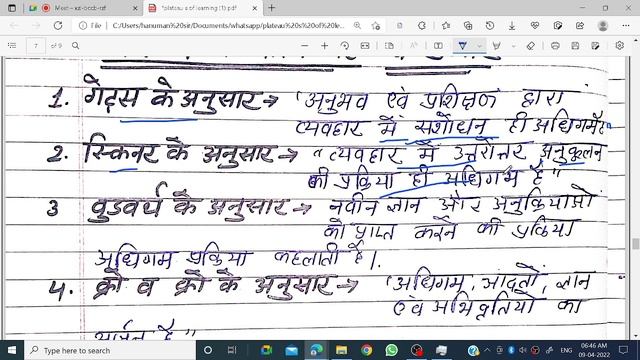Select the Highlight tool
This screenshot has width=640, height=360.
497,46
